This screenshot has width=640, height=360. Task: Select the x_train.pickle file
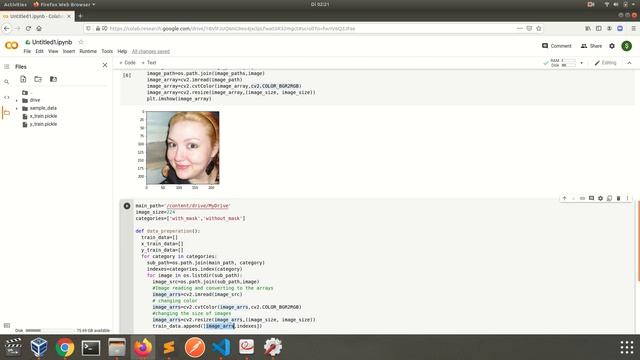tap(43, 116)
